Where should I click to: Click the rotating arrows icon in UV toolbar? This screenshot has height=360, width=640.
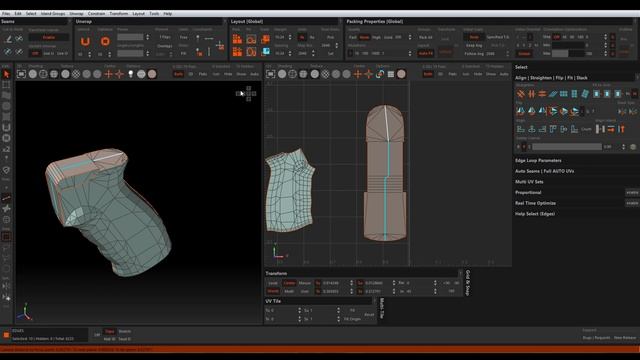380,74
